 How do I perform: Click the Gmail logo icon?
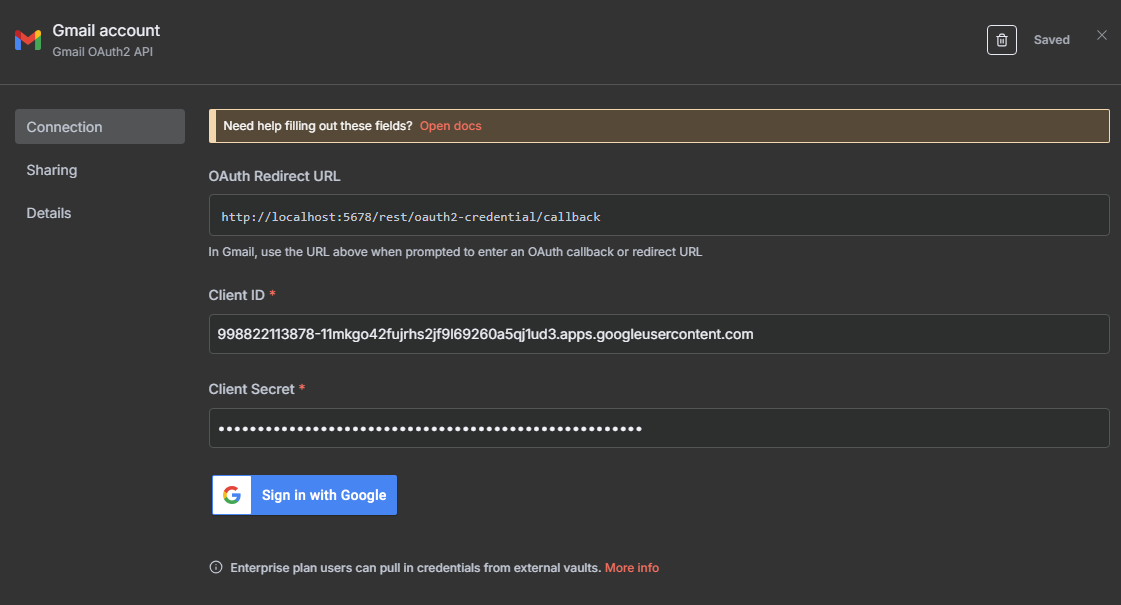click(28, 40)
